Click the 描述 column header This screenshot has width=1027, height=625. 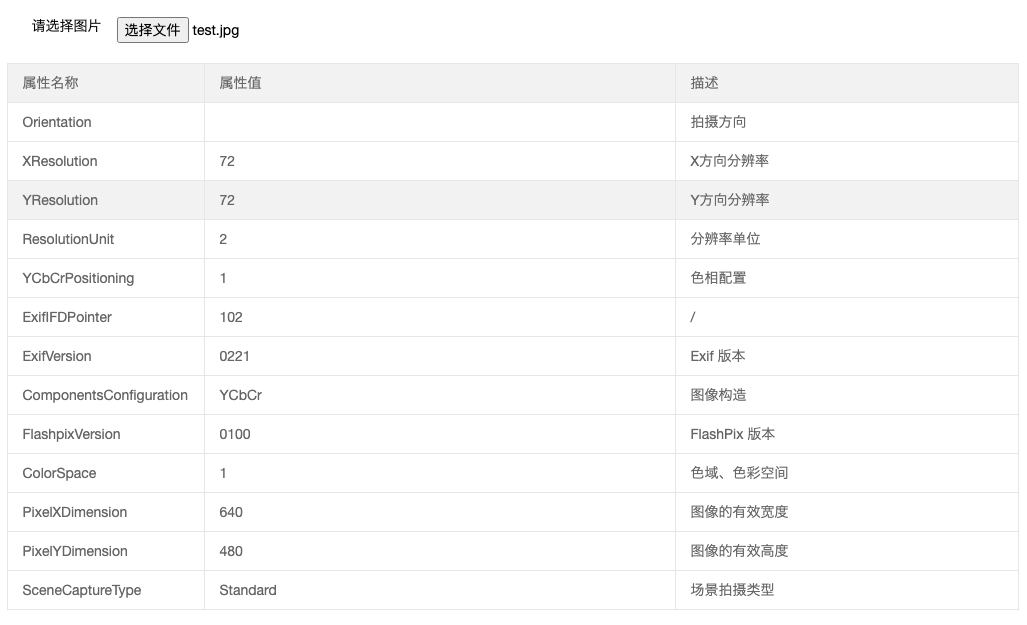click(704, 83)
